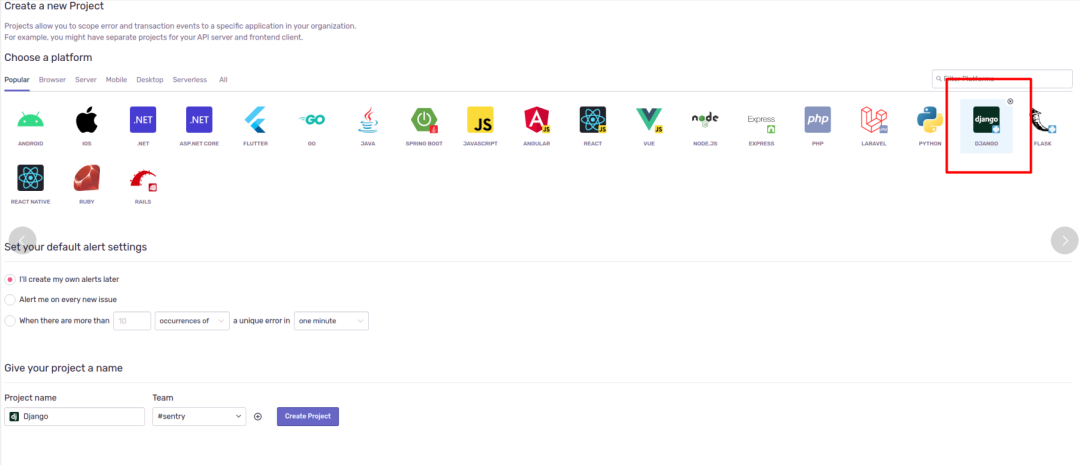Choose the Python platform icon

930,120
